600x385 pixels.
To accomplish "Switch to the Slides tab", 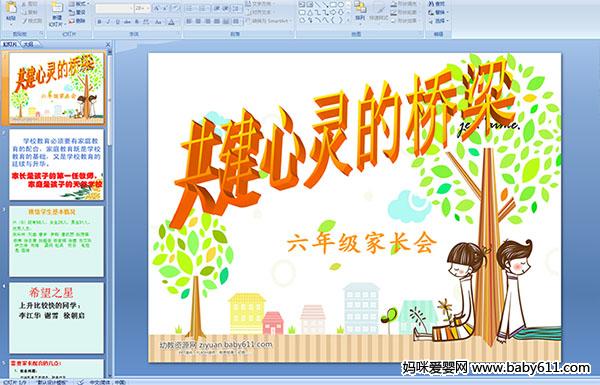I will coord(10,44).
